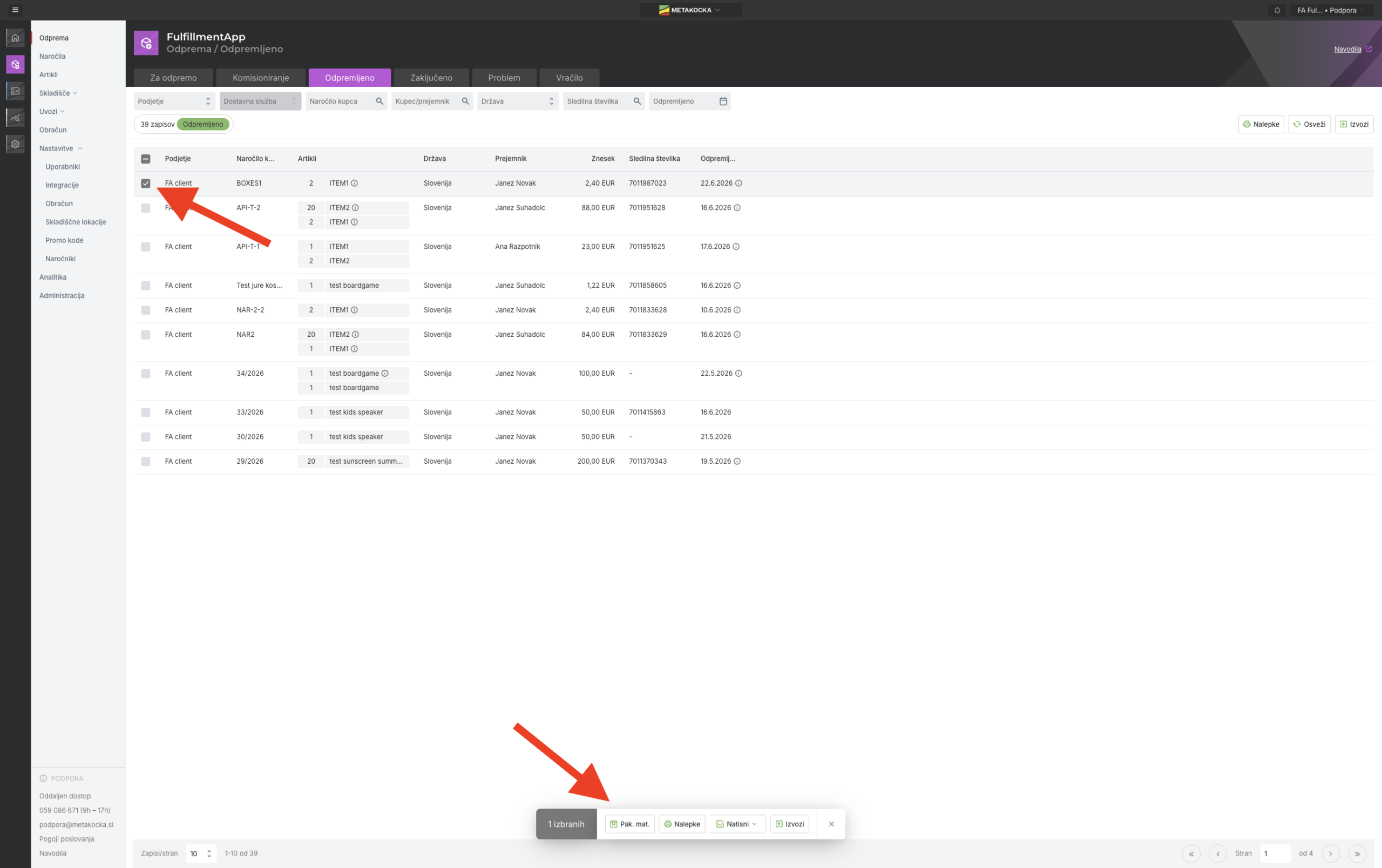Click Pak. mat. in action bar
This screenshot has height=868, width=1382.
pos(629,824)
